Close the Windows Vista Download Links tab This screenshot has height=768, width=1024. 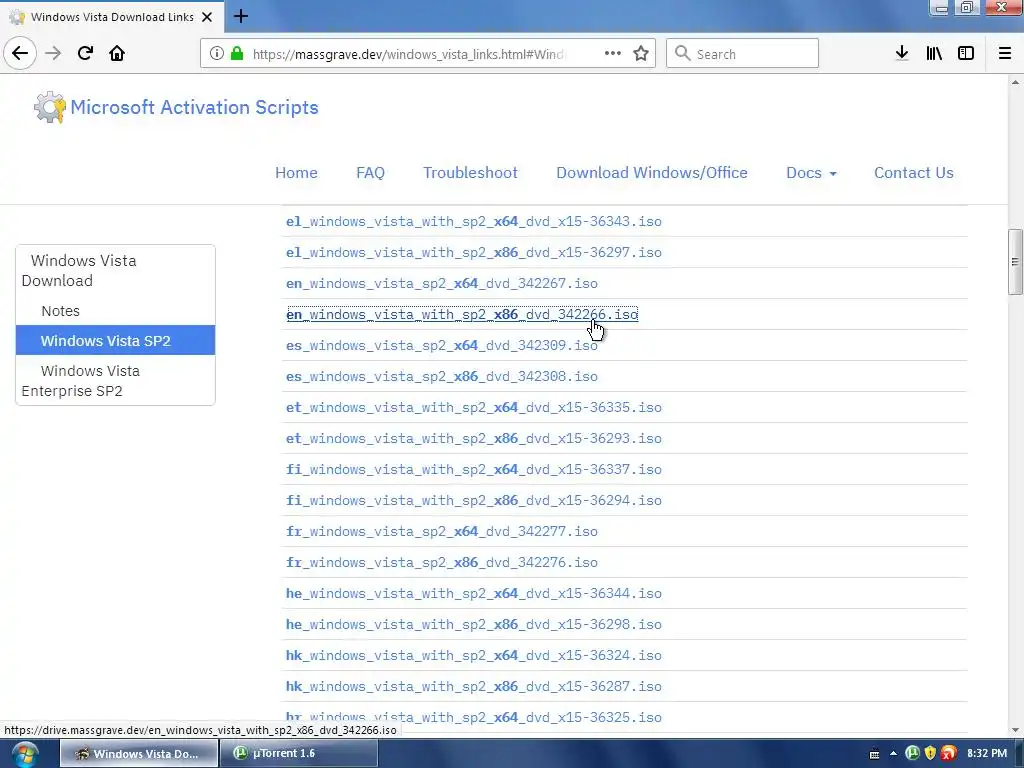pos(207,17)
